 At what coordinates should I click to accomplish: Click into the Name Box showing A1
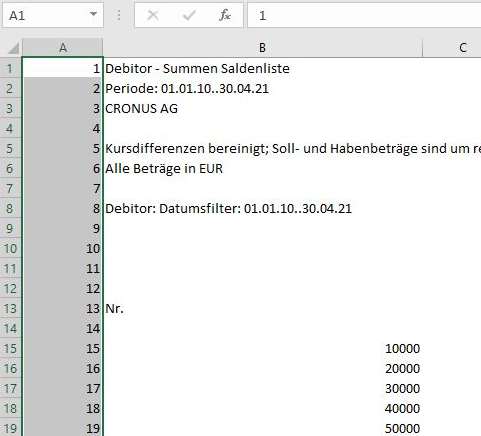pos(46,15)
